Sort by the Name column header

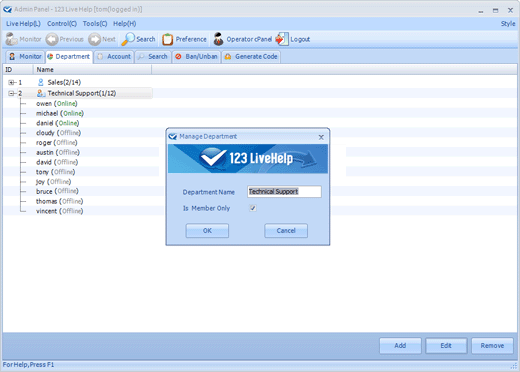click(92, 70)
